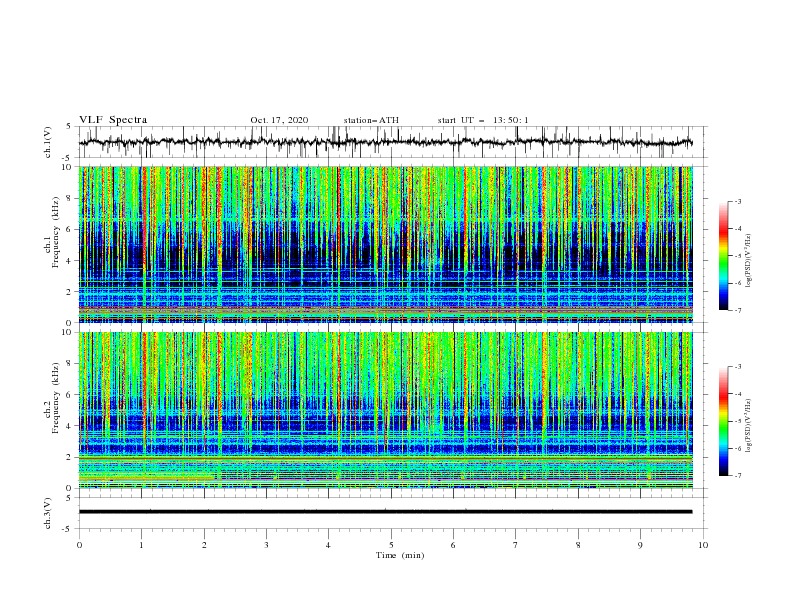Image resolution: width=792 pixels, height=612 pixels.
Task: Click the "-4" label on ch.2 color bar
Action: pyautogui.click(x=738, y=394)
